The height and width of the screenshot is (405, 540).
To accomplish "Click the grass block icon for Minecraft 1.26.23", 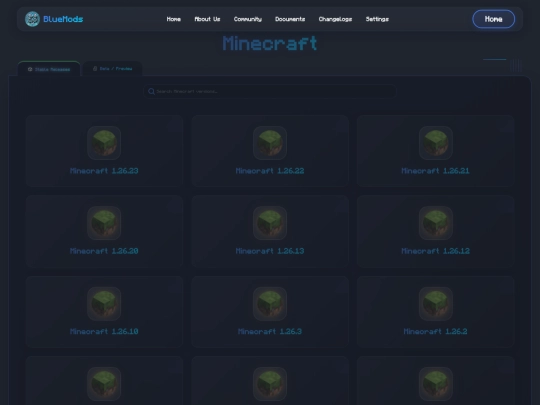I will pyautogui.click(x=104, y=143).
